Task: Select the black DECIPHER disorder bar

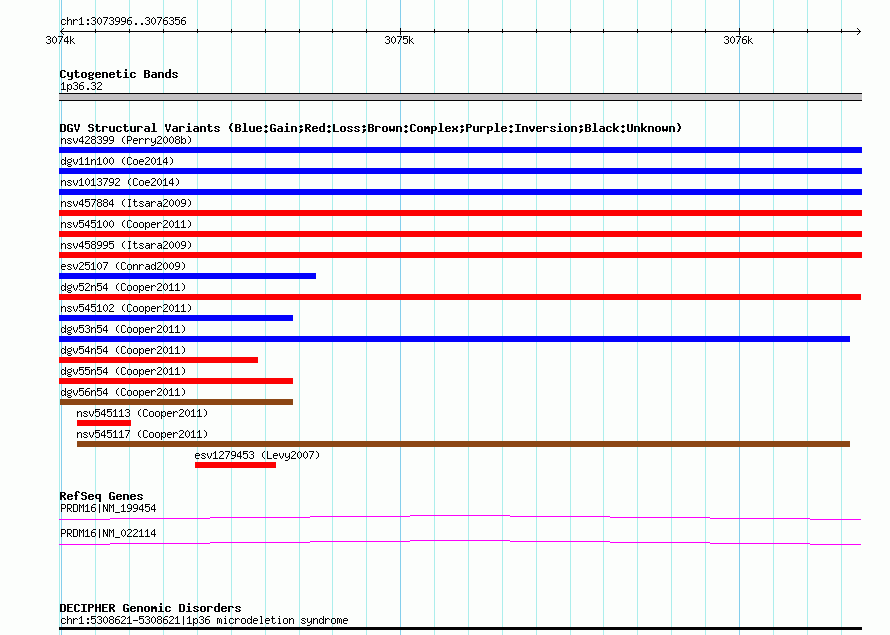Action: pos(460,629)
